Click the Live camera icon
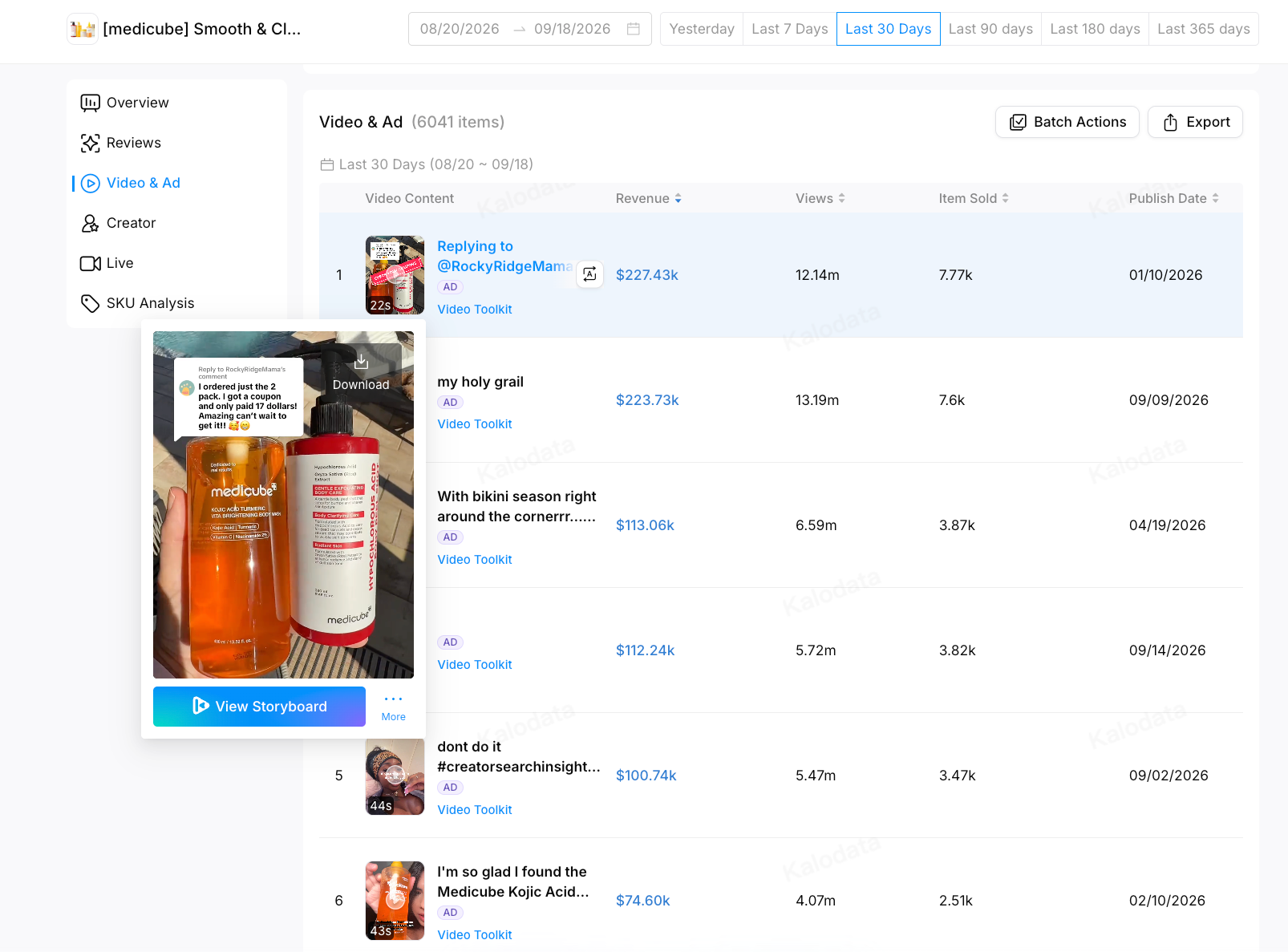1288x952 pixels. 91,263
